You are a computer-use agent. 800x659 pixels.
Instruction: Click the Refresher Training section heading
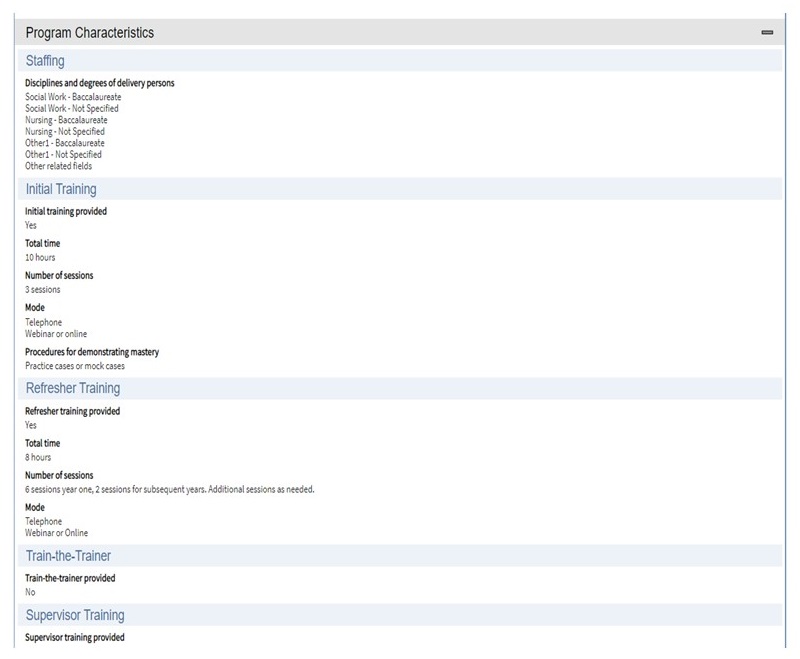72,388
